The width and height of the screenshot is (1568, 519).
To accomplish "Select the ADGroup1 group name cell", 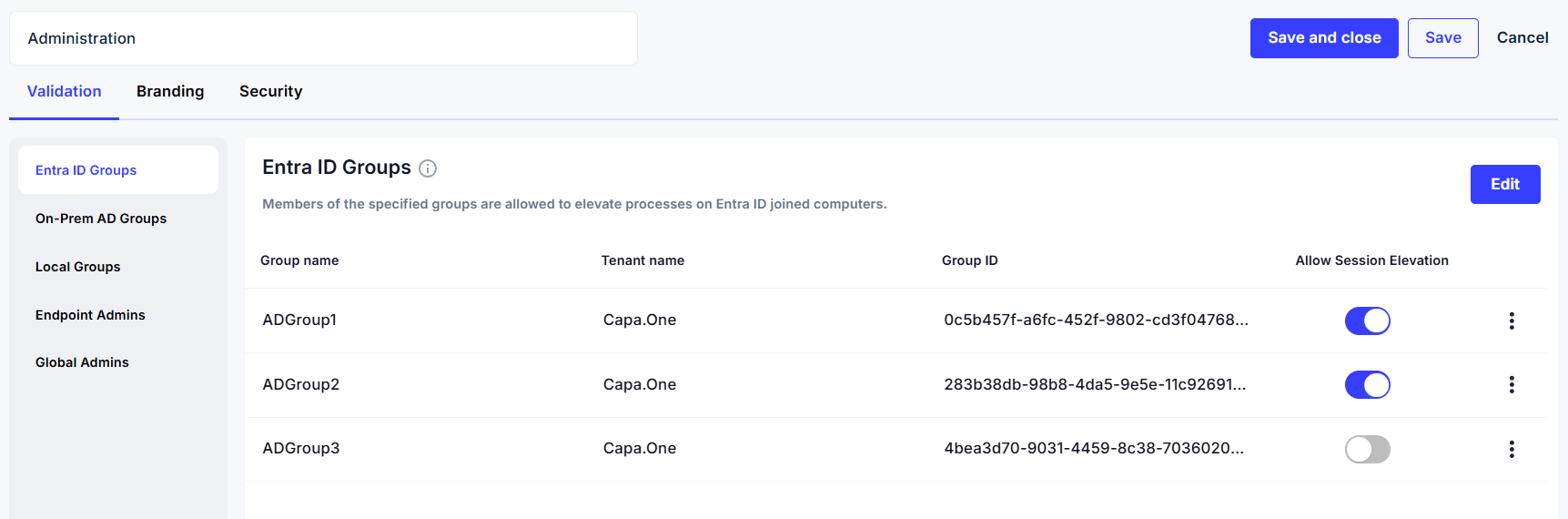I will tap(299, 320).
